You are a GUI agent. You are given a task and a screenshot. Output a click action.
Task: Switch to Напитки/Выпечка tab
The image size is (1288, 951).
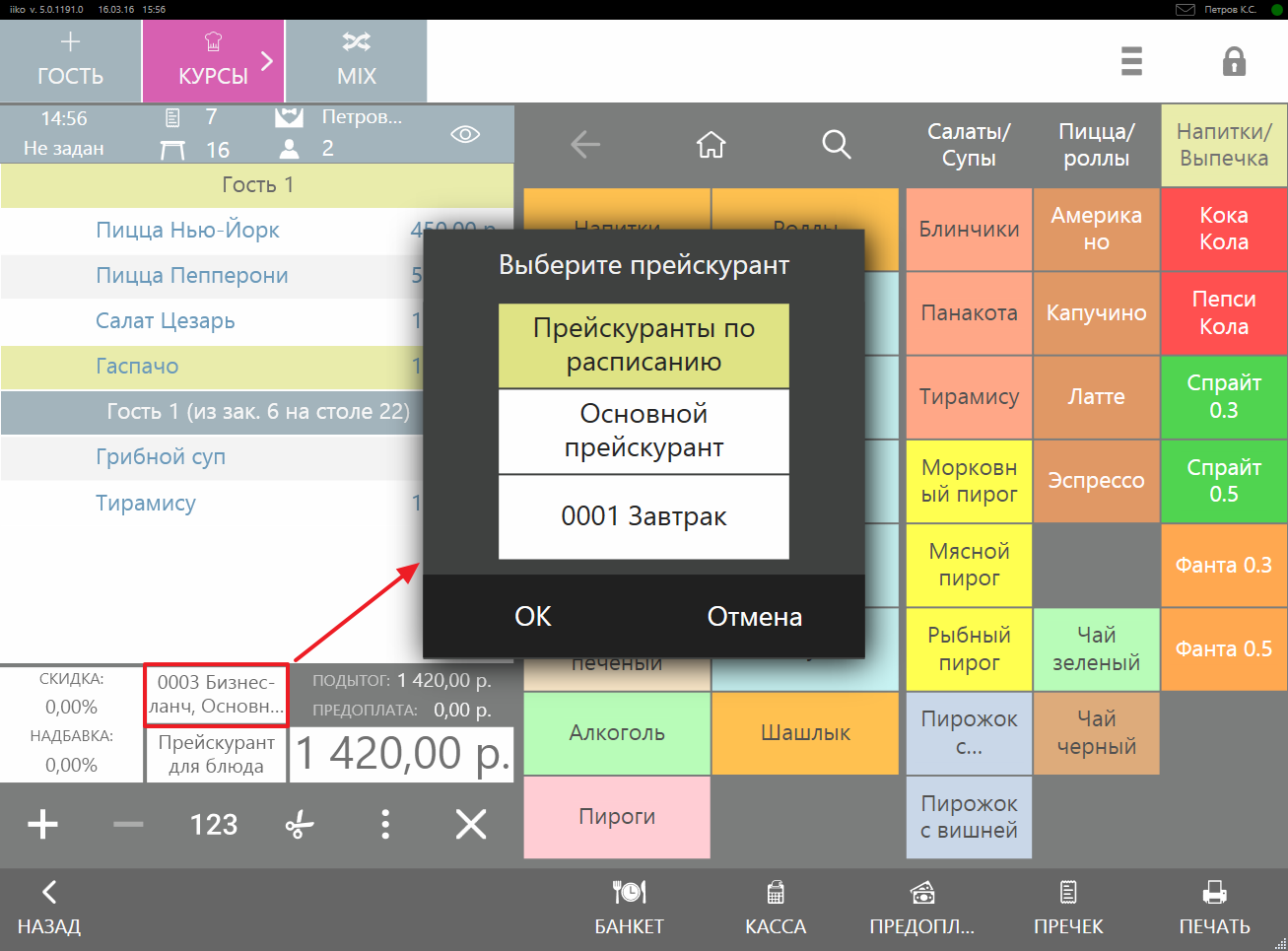[1224, 145]
